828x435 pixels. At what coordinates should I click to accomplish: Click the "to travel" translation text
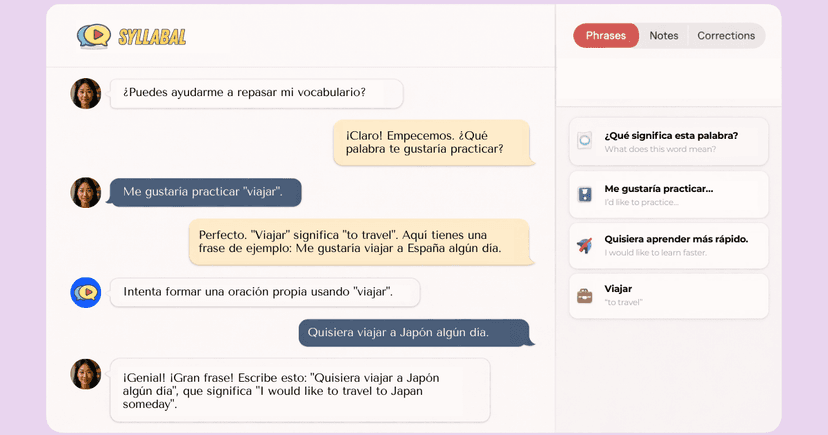click(624, 302)
